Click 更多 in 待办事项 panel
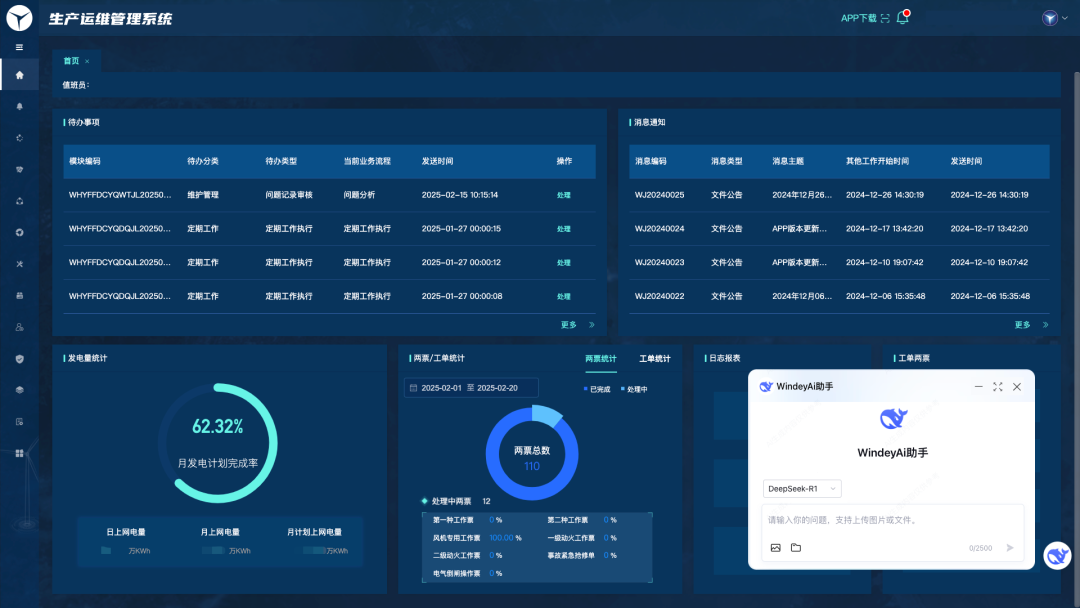This screenshot has width=1080, height=608. (568, 325)
